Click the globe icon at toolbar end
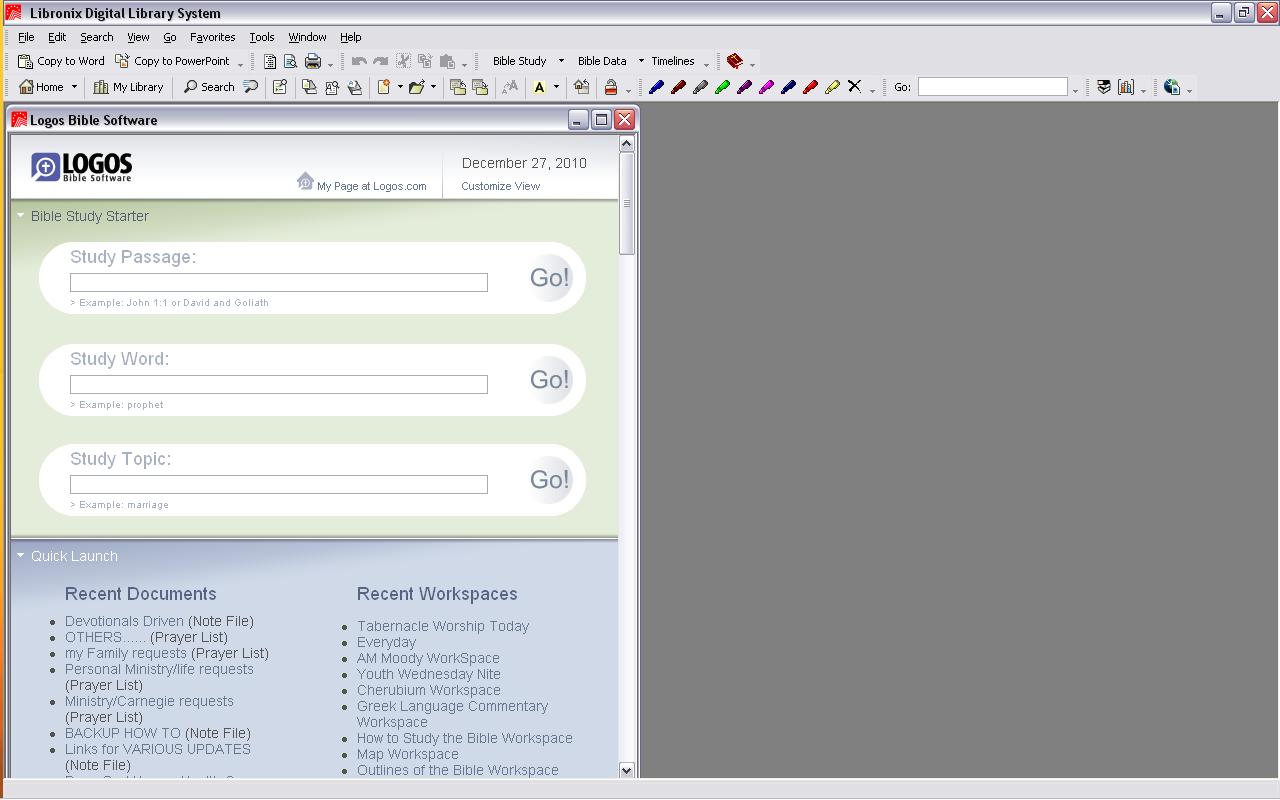 pos(1172,87)
